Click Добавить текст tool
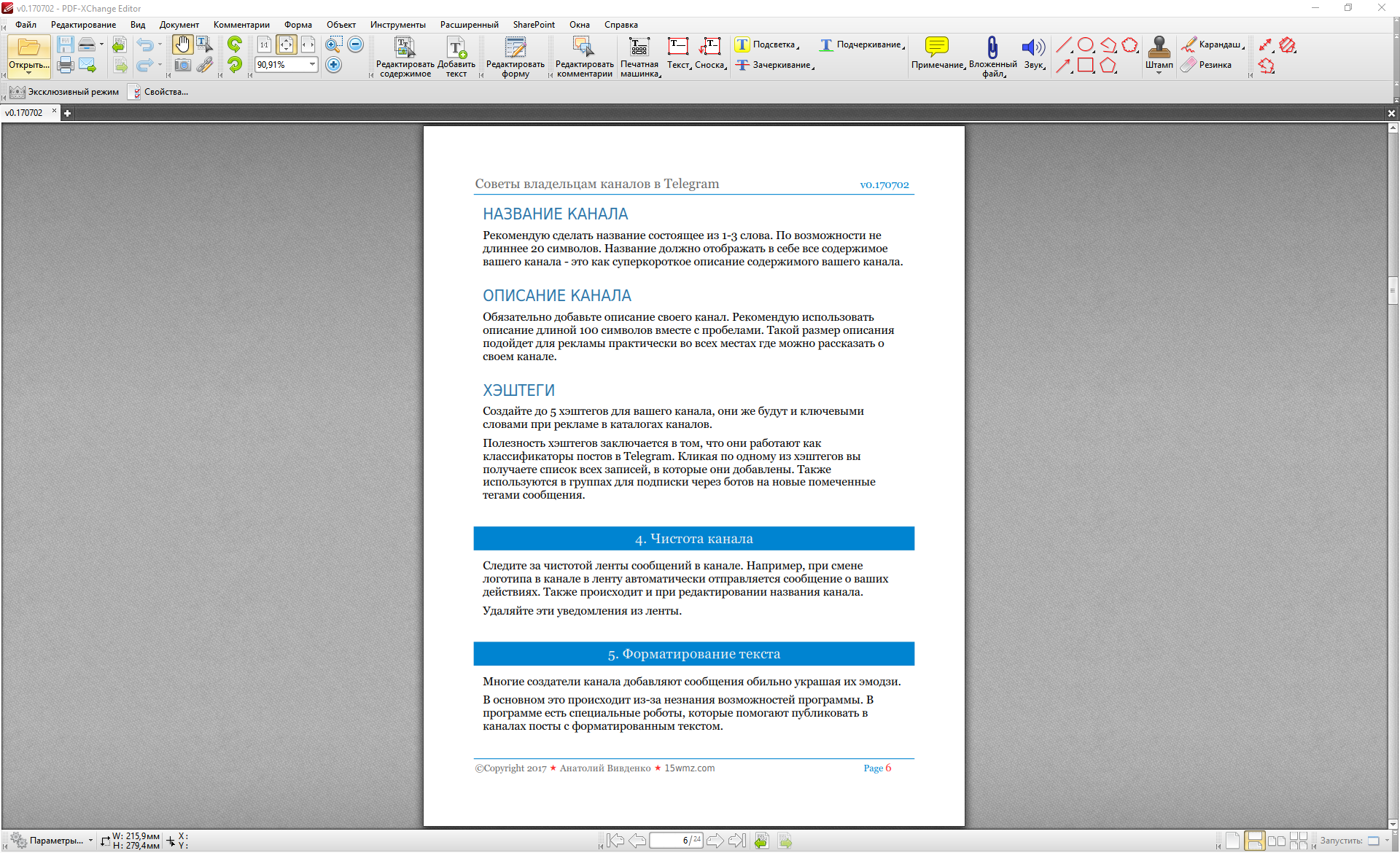The height and width of the screenshot is (853, 1400). click(x=456, y=57)
